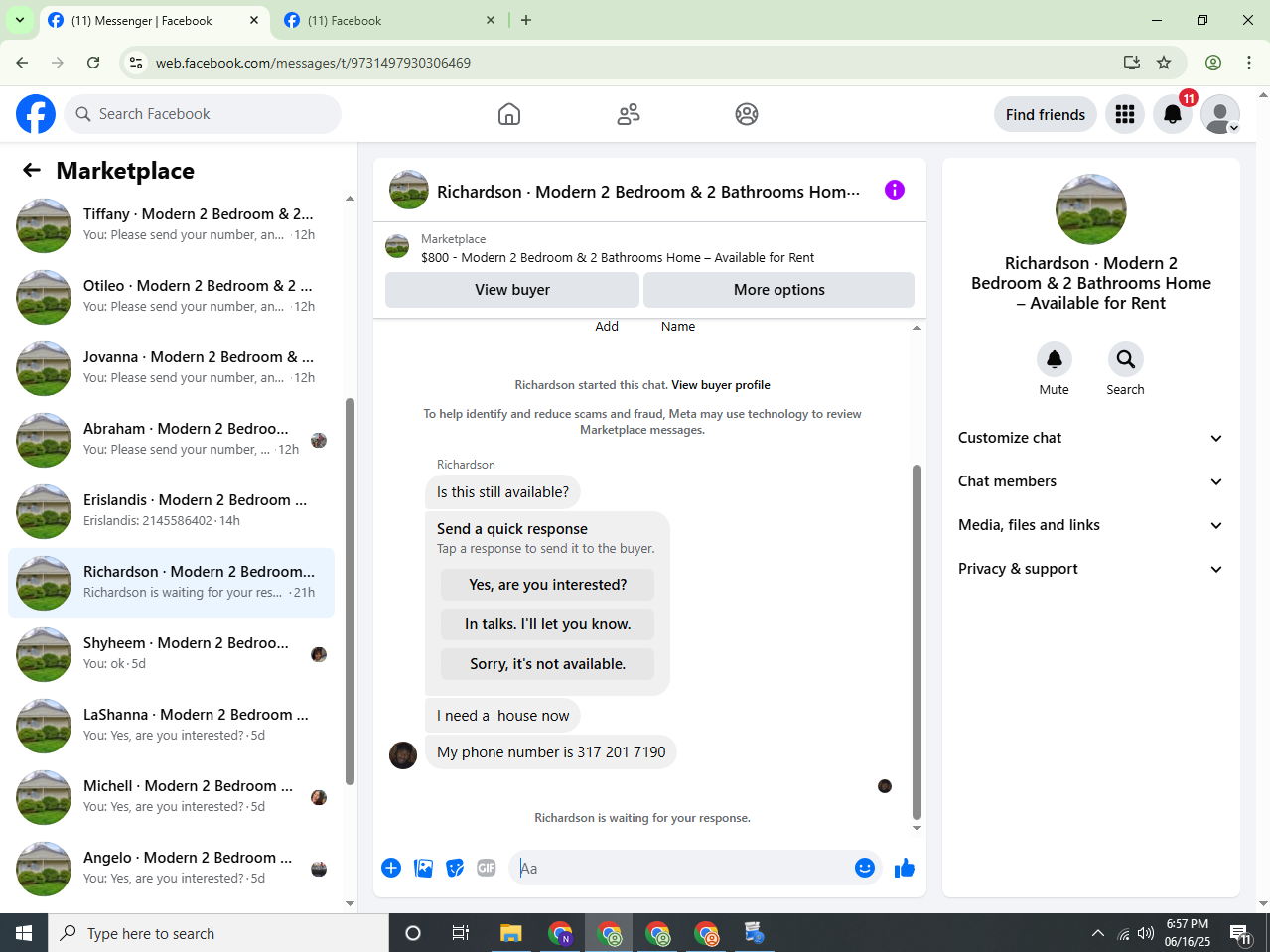
Task: Open Angelo's Marketplace conversation
Action: tap(171, 868)
